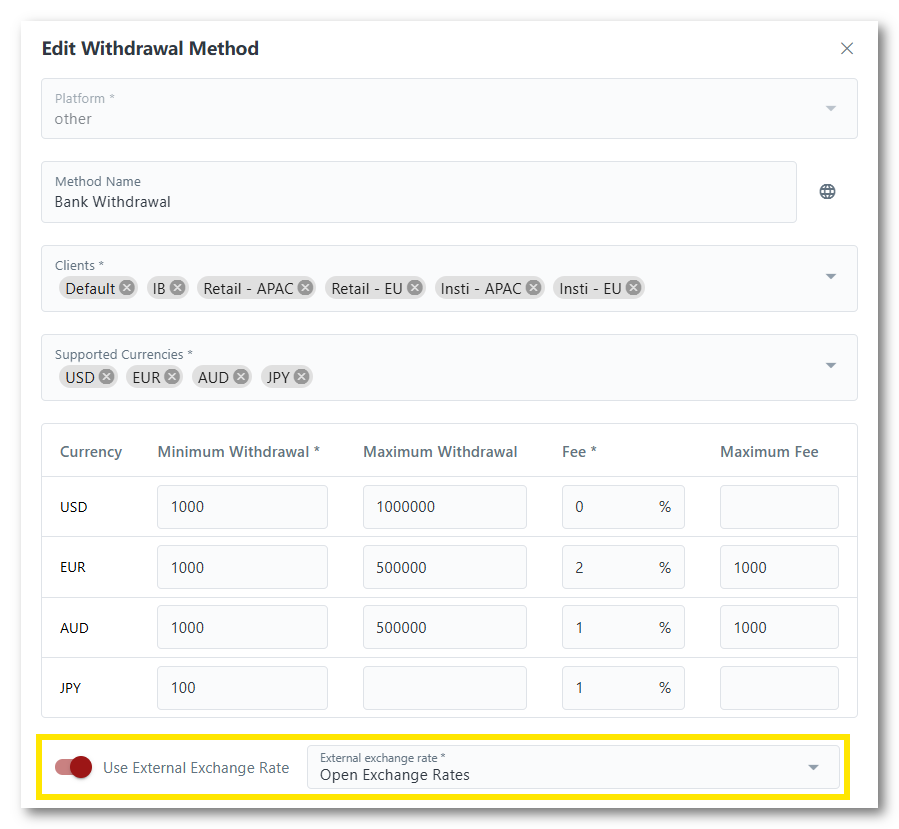
Task: Remove the Default client chip
Action: click(x=127, y=288)
